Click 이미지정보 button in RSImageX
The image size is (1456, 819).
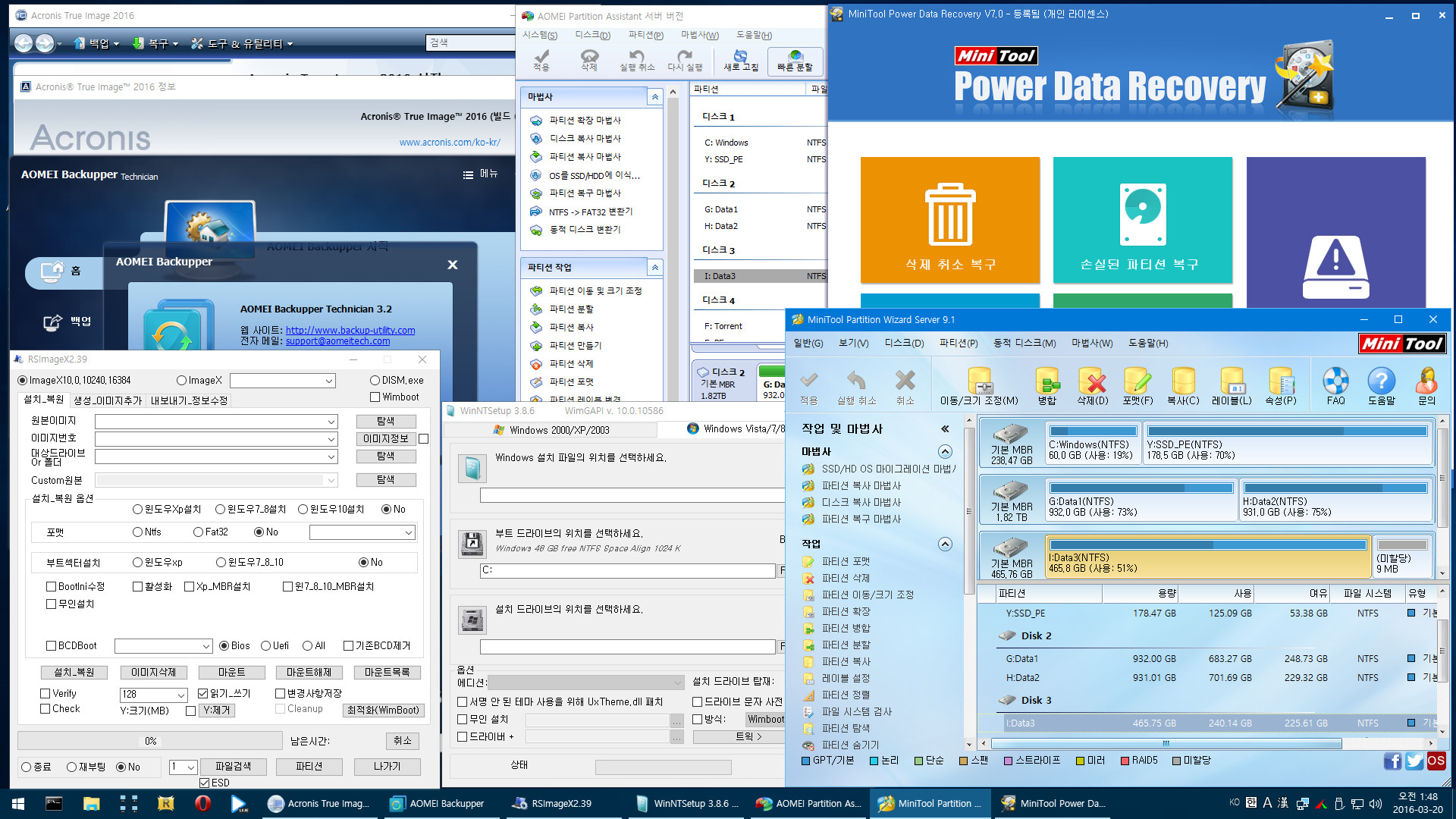(386, 439)
